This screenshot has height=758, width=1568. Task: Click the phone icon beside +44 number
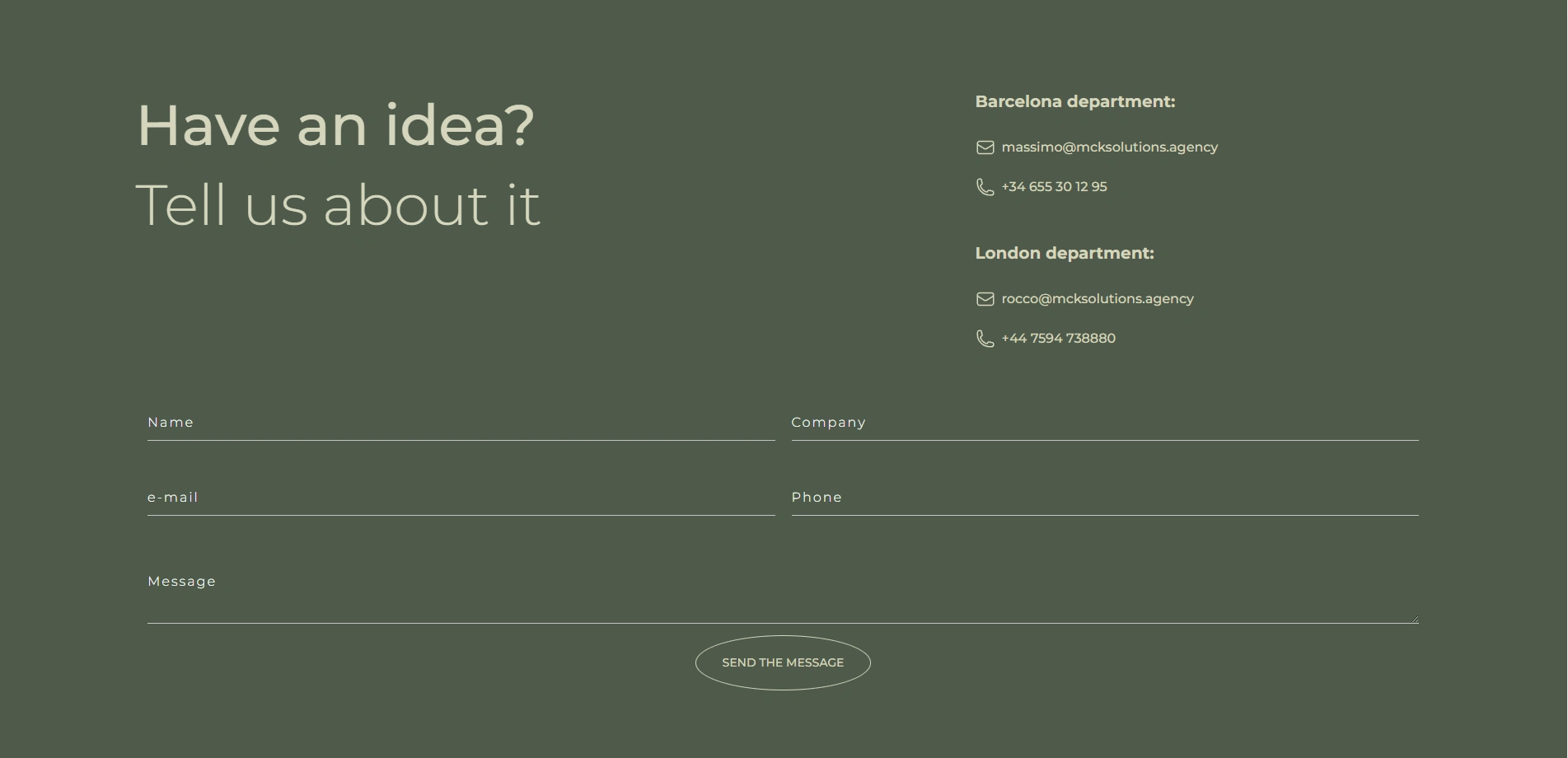coord(985,339)
